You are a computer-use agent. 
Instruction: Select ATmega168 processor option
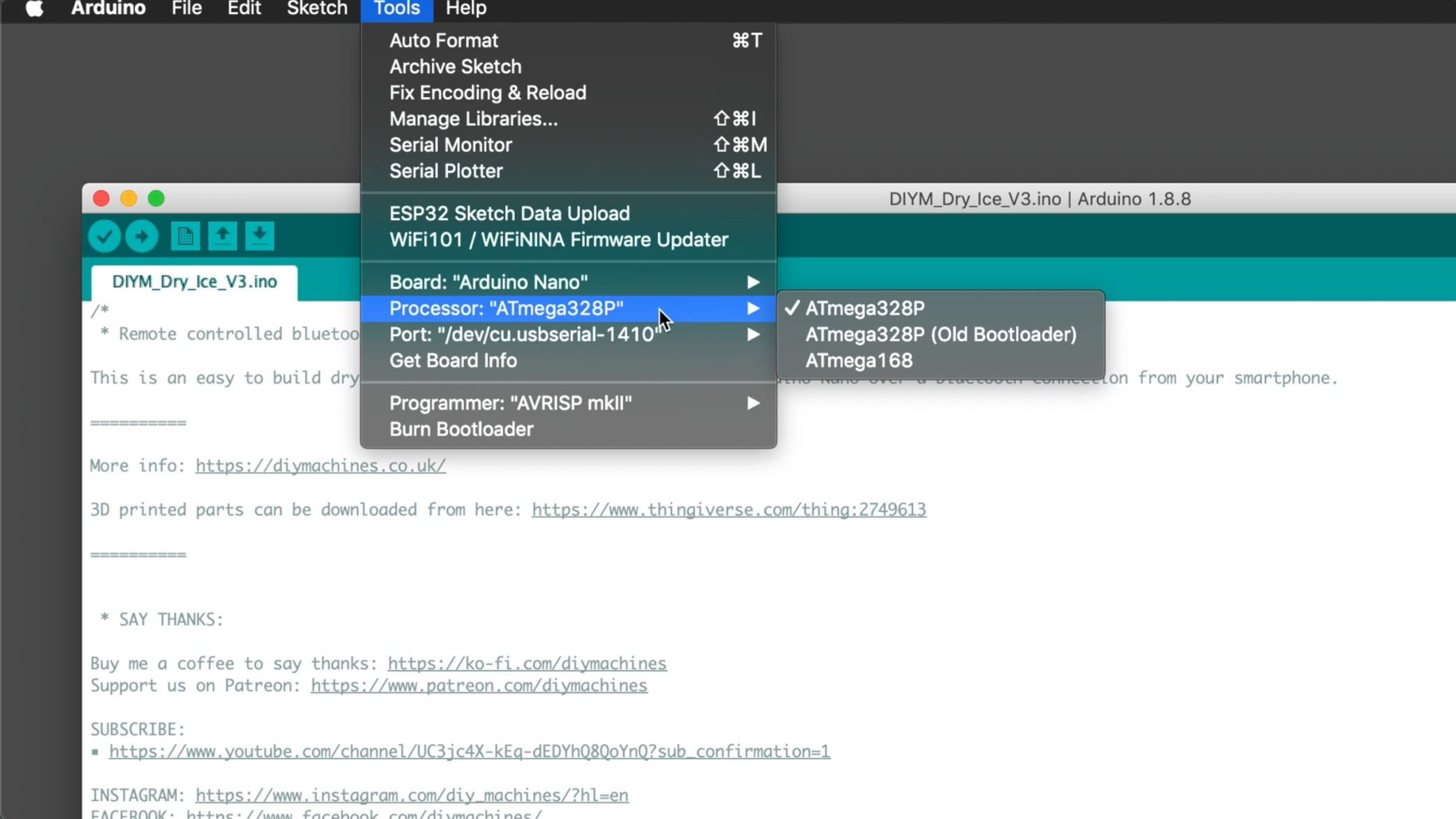point(940,361)
